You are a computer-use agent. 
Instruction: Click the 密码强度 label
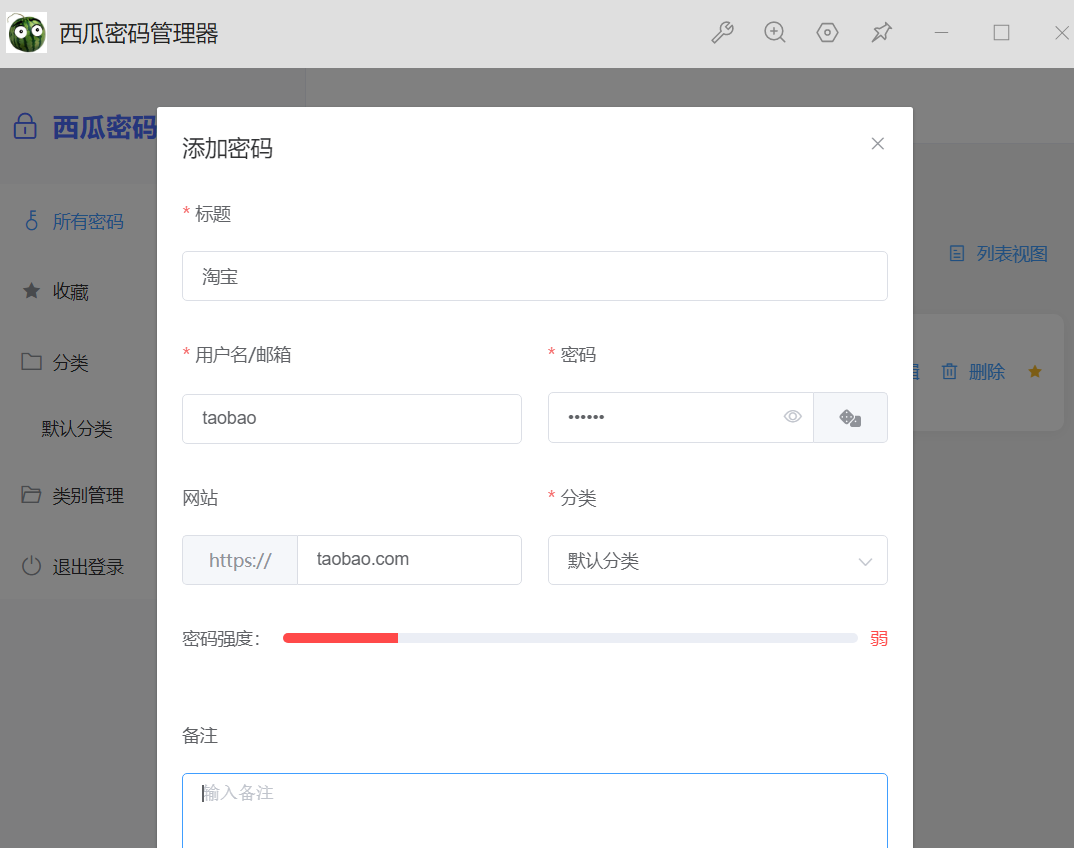221,638
